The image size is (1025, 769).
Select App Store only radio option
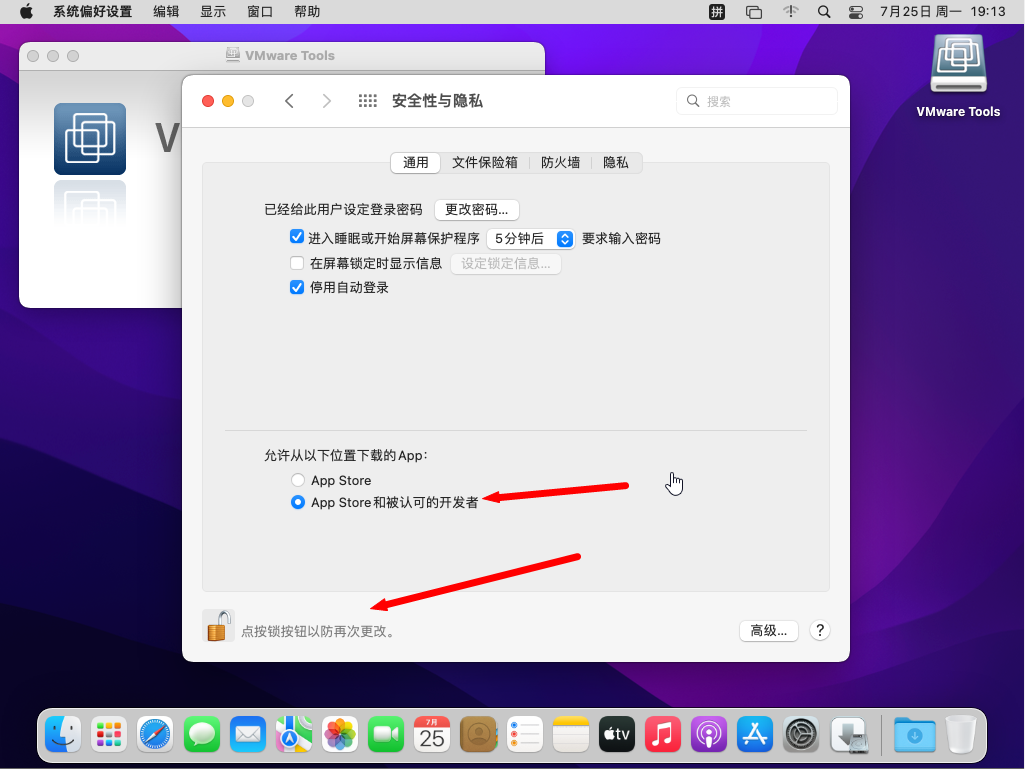[x=297, y=480]
